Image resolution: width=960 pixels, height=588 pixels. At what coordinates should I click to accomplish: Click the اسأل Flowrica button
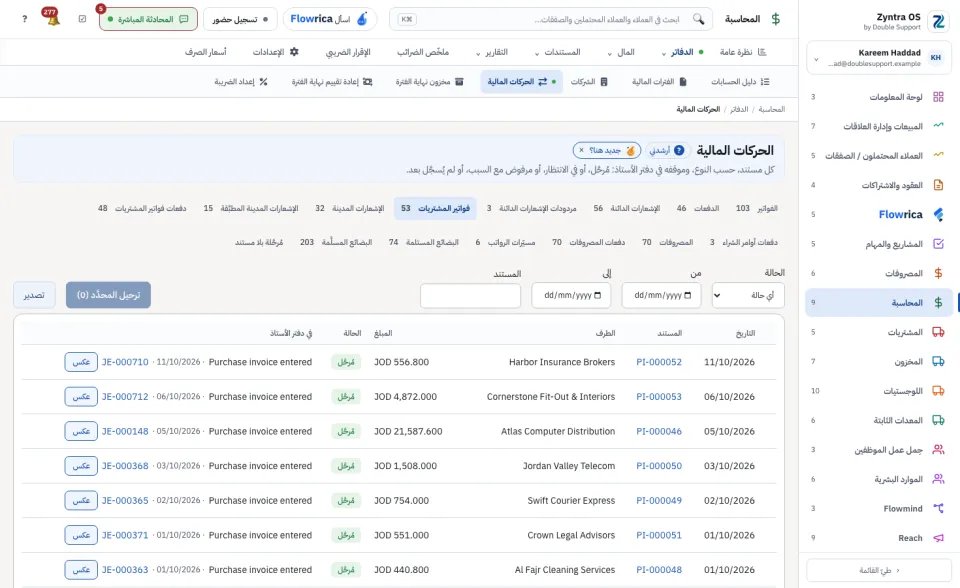point(329,19)
